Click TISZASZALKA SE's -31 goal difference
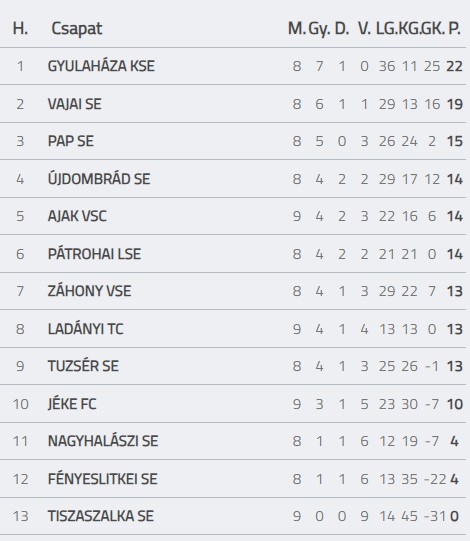This screenshot has height=541, width=470. click(436, 516)
